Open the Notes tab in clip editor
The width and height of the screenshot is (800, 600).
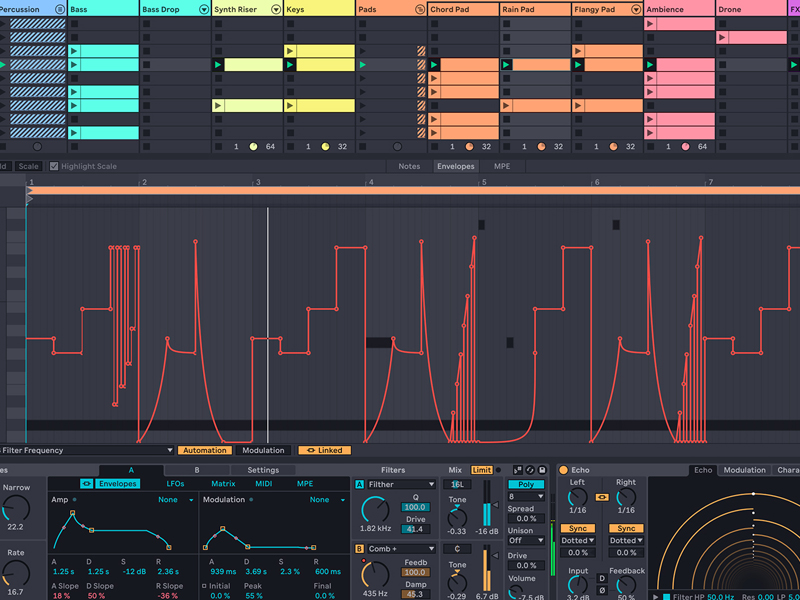point(409,166)
